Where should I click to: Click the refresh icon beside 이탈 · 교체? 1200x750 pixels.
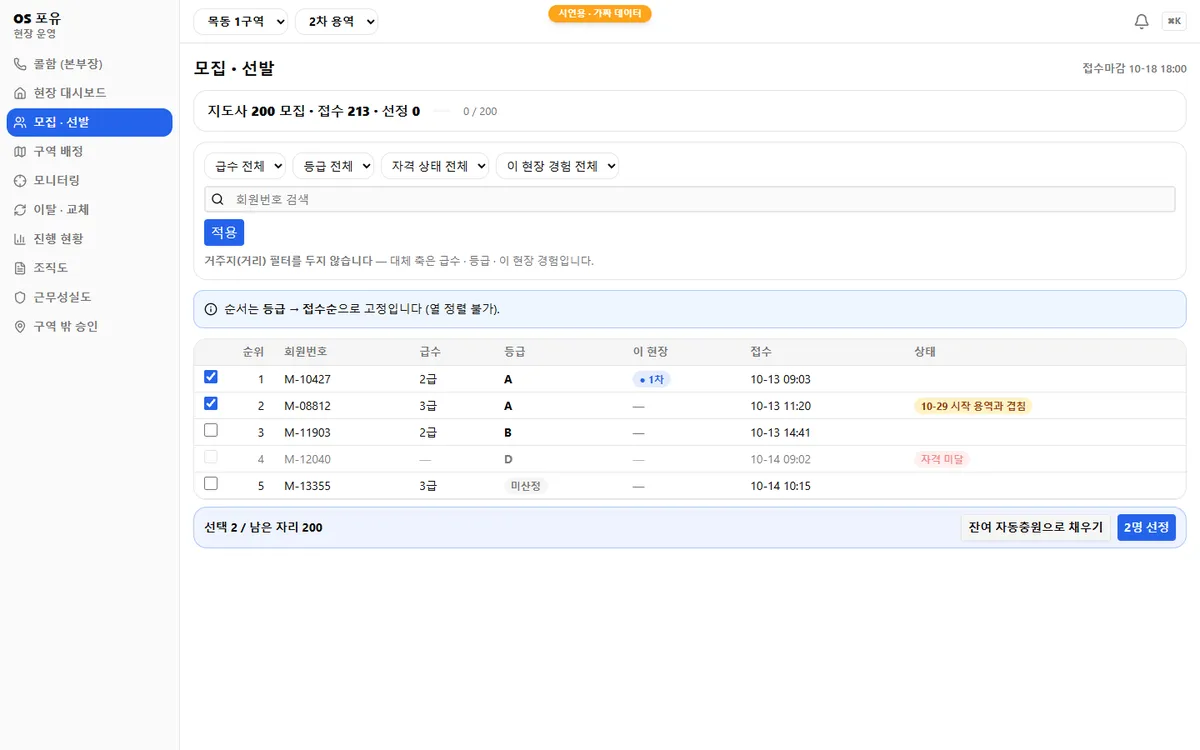click(x=20, y=210)
